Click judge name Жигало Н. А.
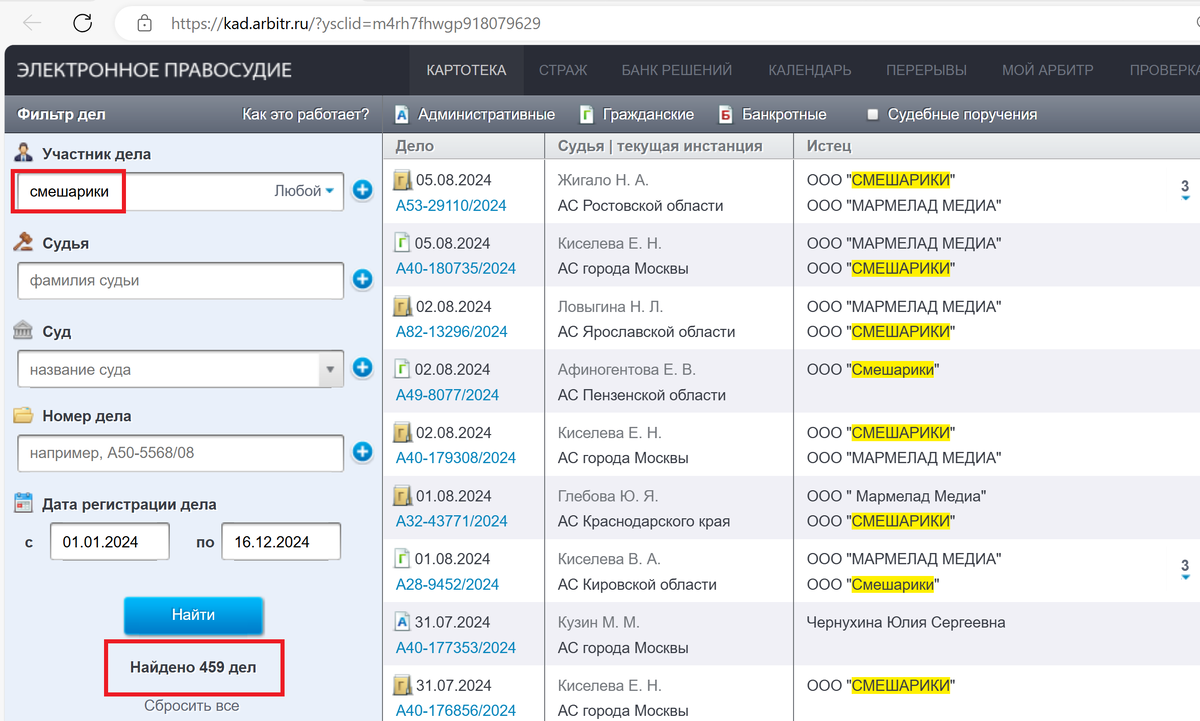Viewport: 1200px width, 721px height. [x=603, y=181]
